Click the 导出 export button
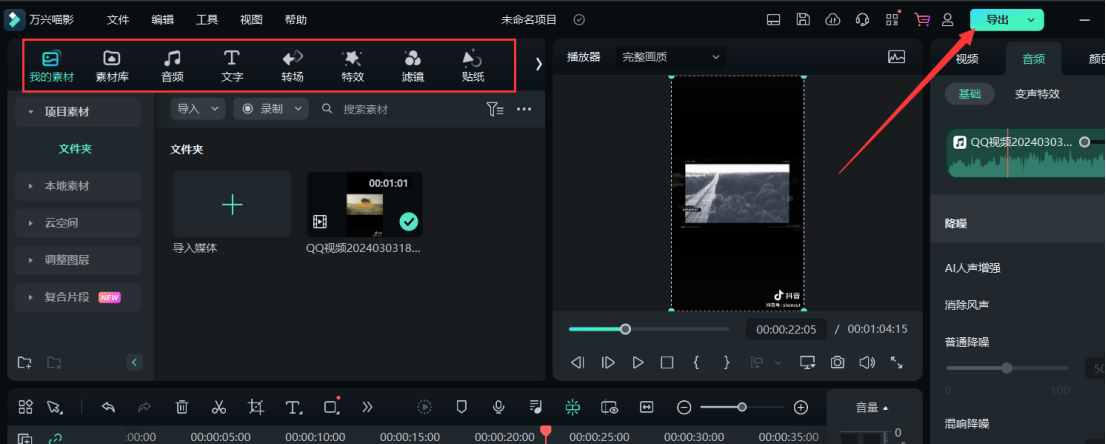Viewport: 1106px width, 444px height. 997,20
